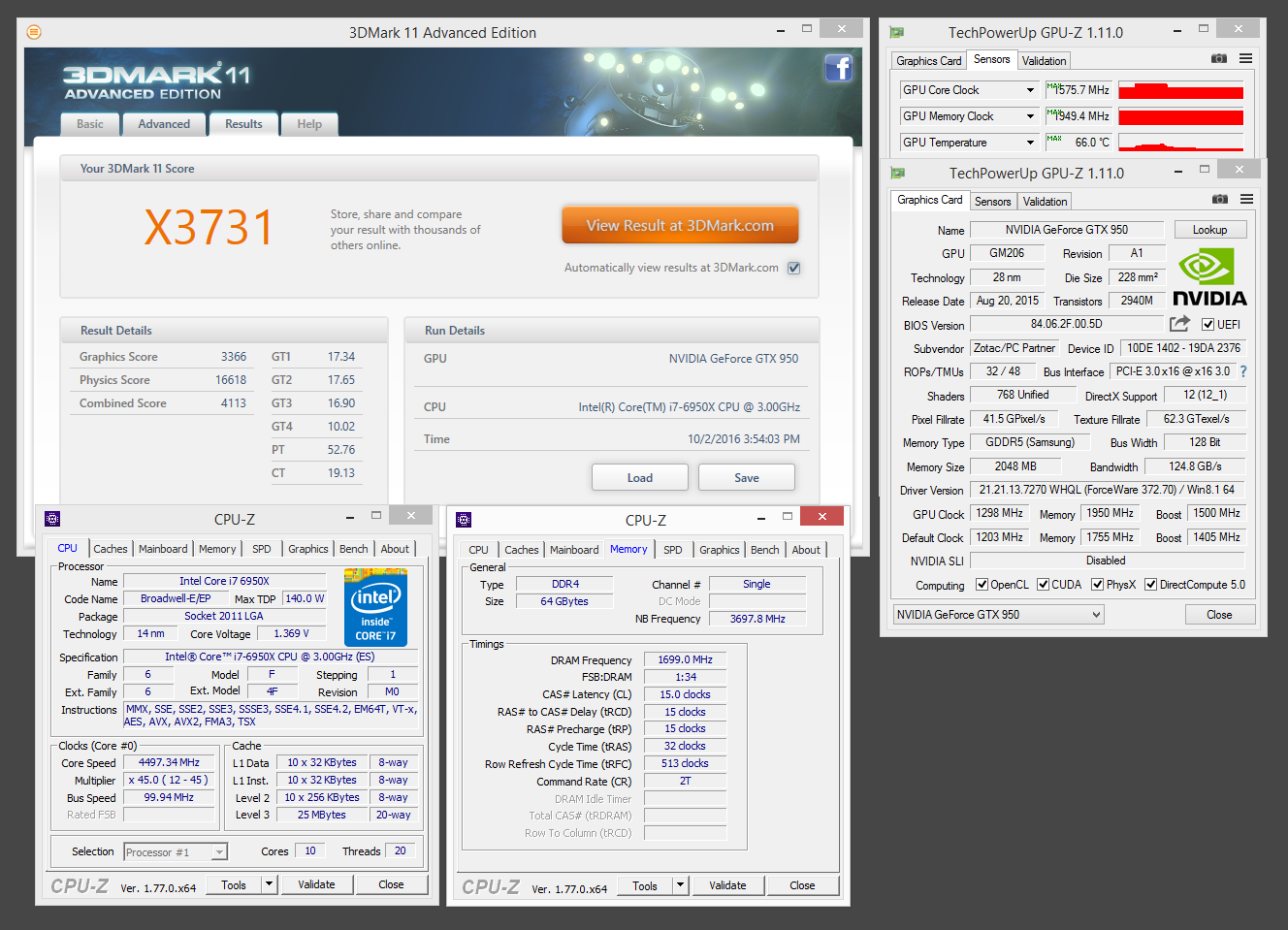The height and width of the screenshot is (930, 1288).
Task: Take a screenshot in the GPU-Z Sensors window via the camera icon
Action: (1219, 59)
